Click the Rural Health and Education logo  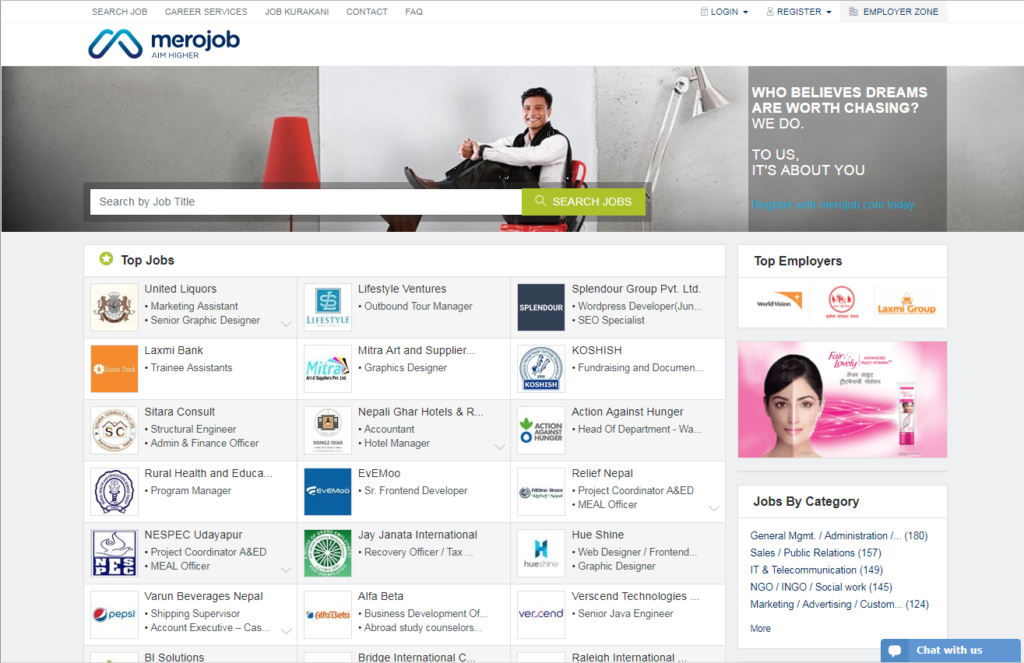pyautogui.click(x=114, y=491)
